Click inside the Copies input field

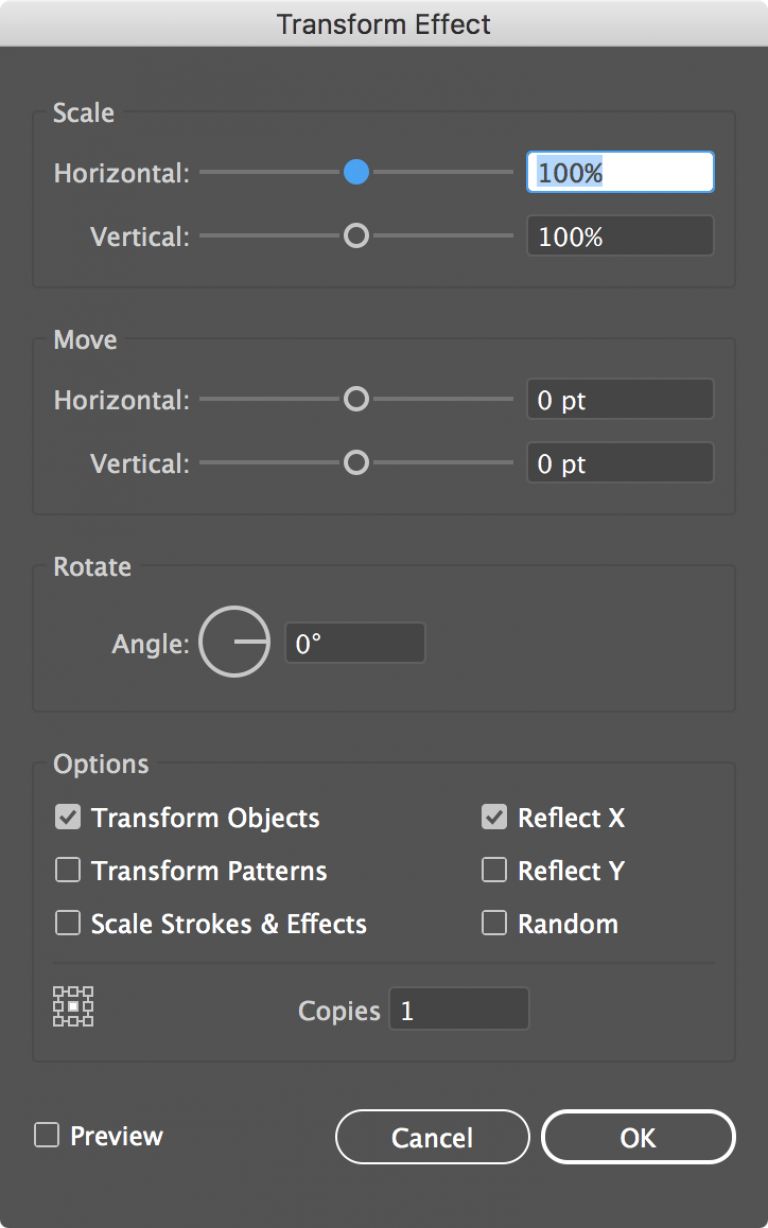[458, 1010]
